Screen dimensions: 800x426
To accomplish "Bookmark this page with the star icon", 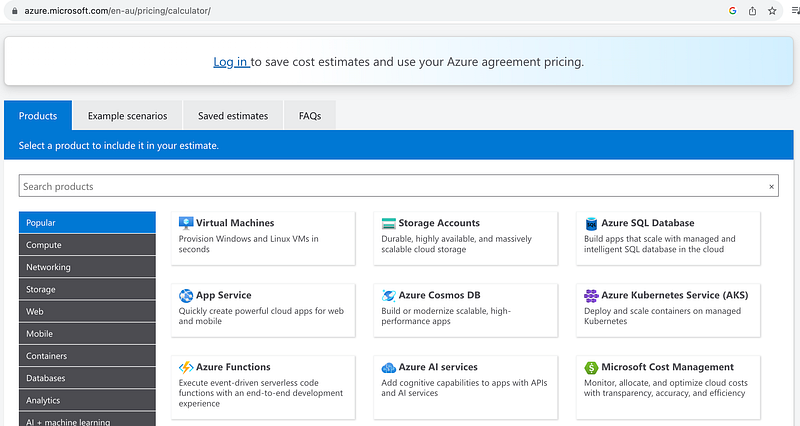I will pyautogui.click(x=772, y=11).
